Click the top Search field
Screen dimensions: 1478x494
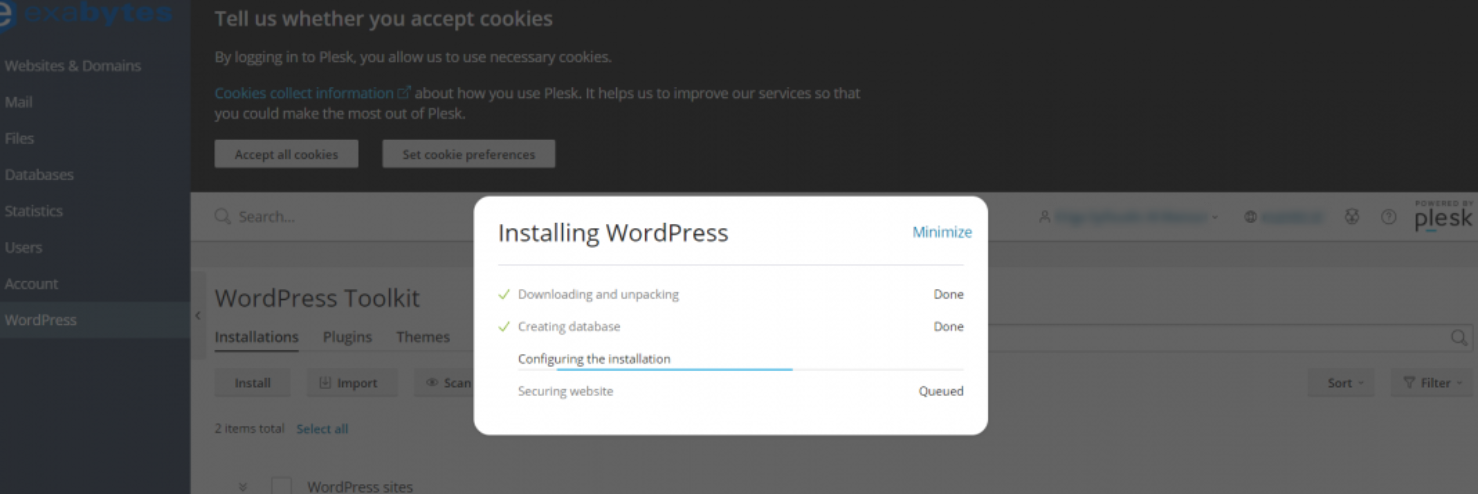340,217
